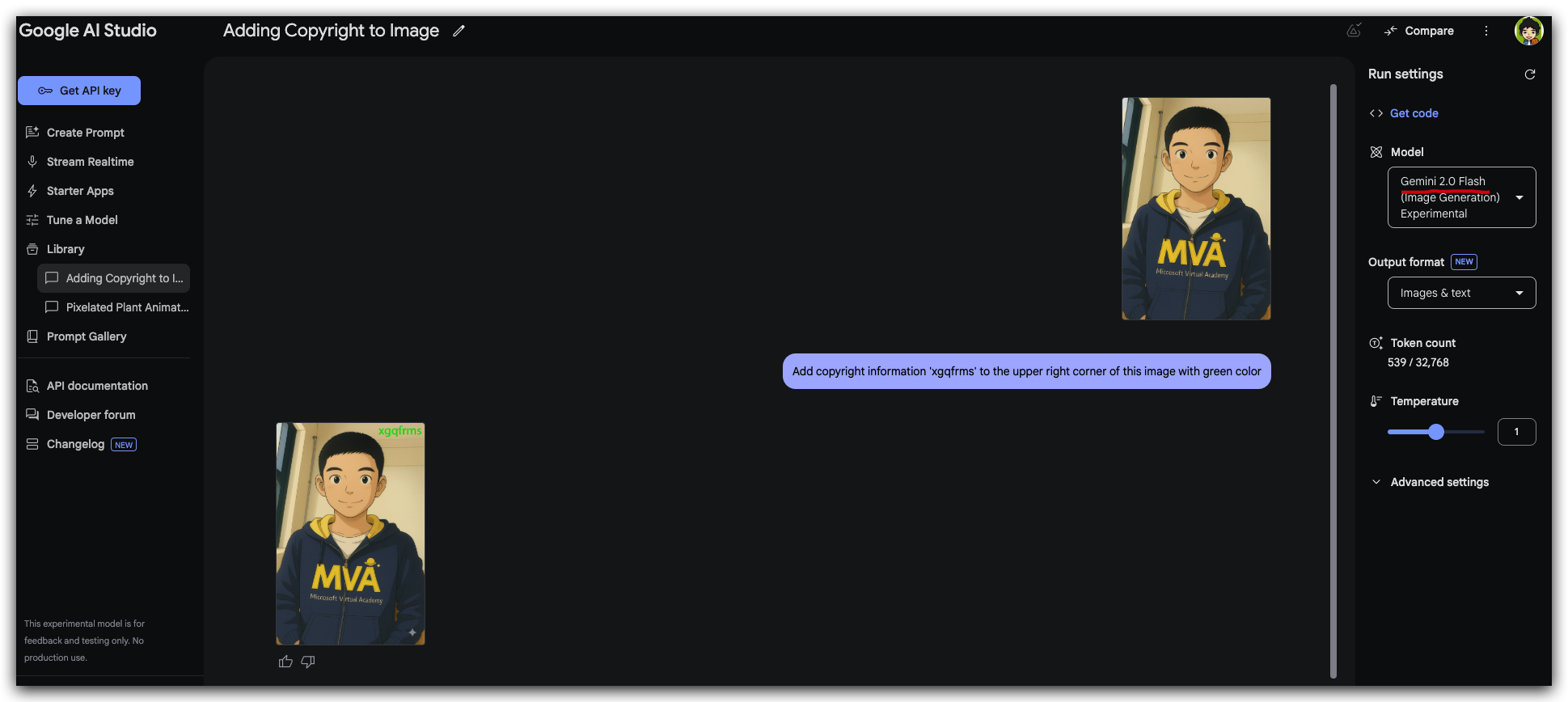Screen dimensions: 1568x702
Task: Click the Library icon in sidebar
Action: click(32, 249)
